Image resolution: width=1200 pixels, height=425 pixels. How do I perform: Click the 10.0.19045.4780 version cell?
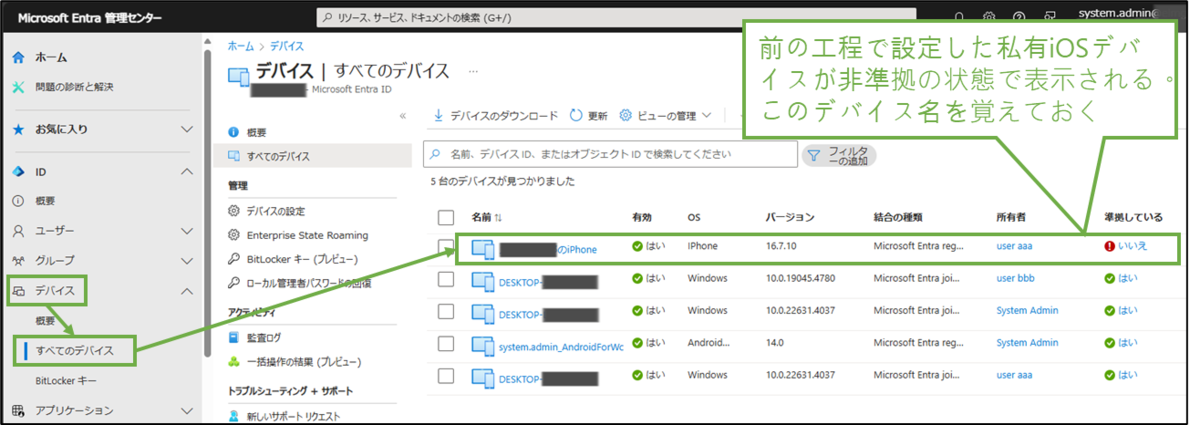pos(801,278)
